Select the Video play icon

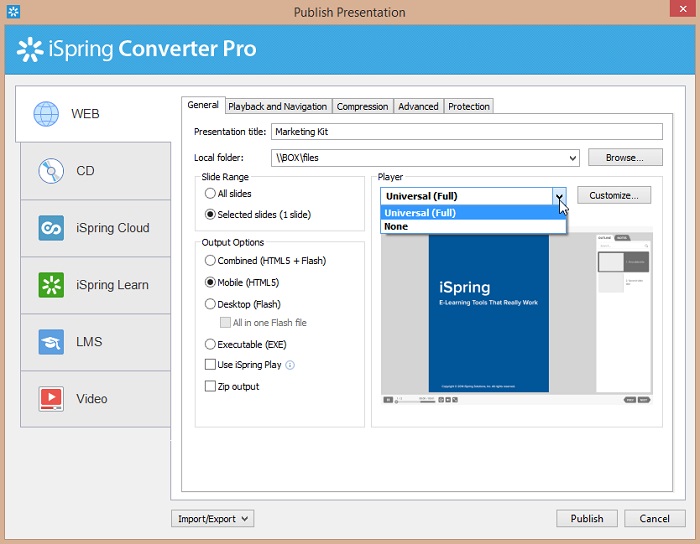coord(51,399)
